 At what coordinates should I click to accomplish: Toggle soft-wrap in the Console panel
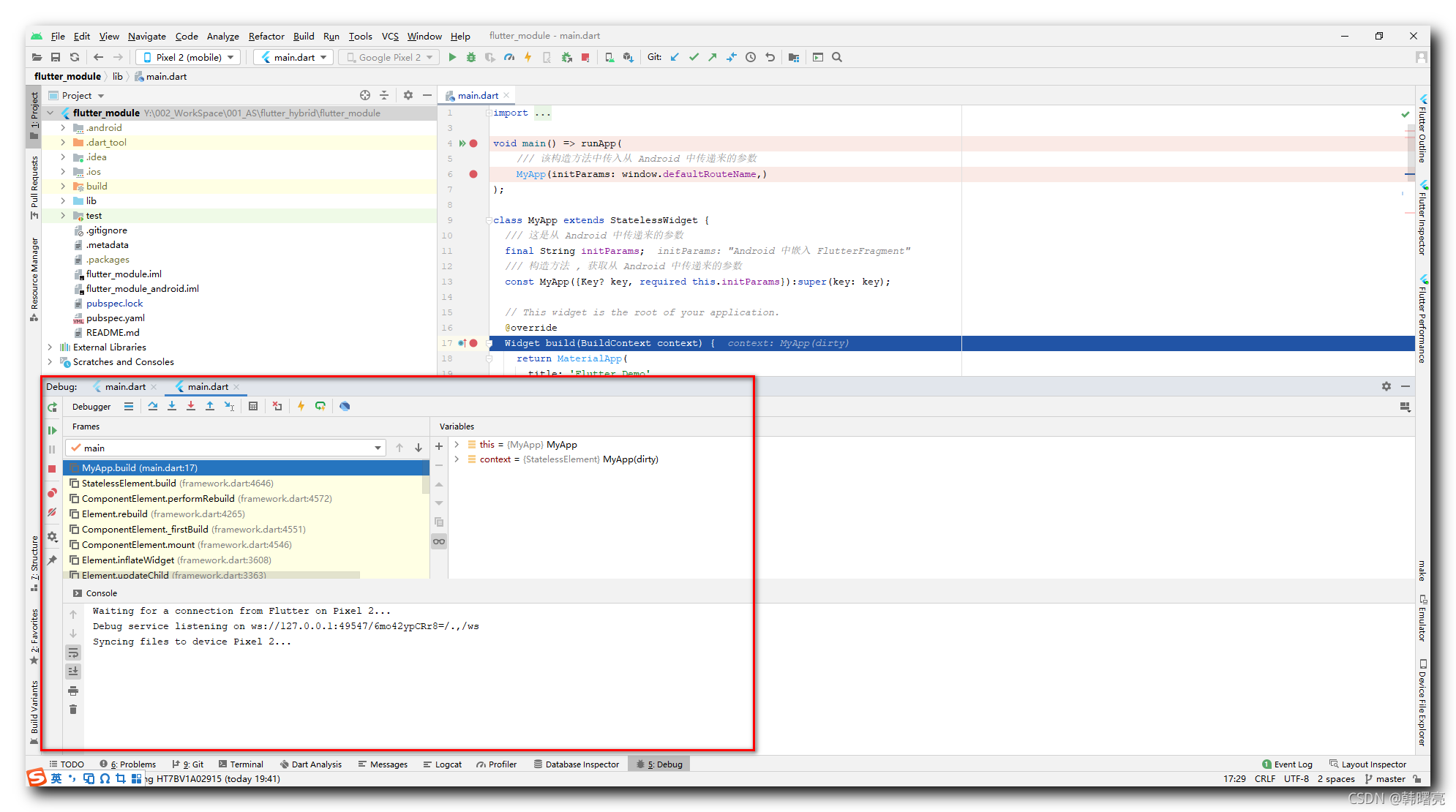[x=73, y=653]
